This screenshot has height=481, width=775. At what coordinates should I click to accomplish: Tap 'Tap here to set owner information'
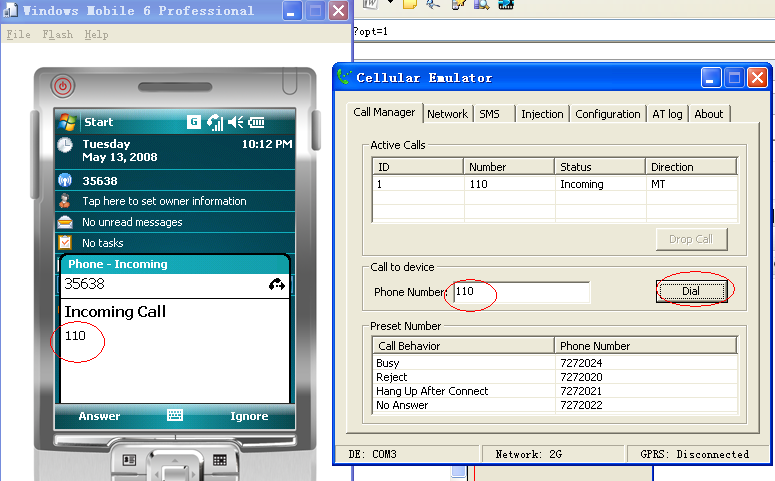[164, 201]
